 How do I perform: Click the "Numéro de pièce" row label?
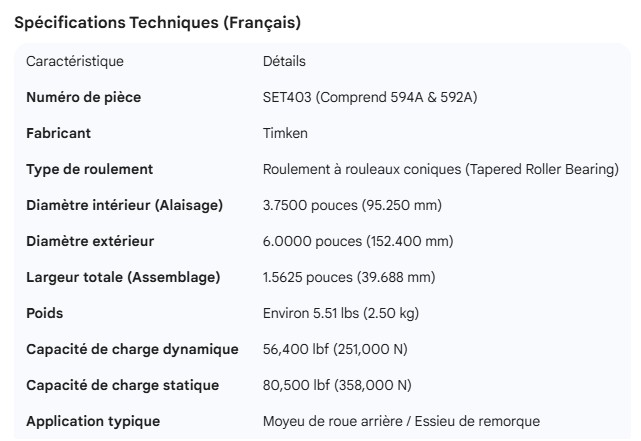point(83,98)
